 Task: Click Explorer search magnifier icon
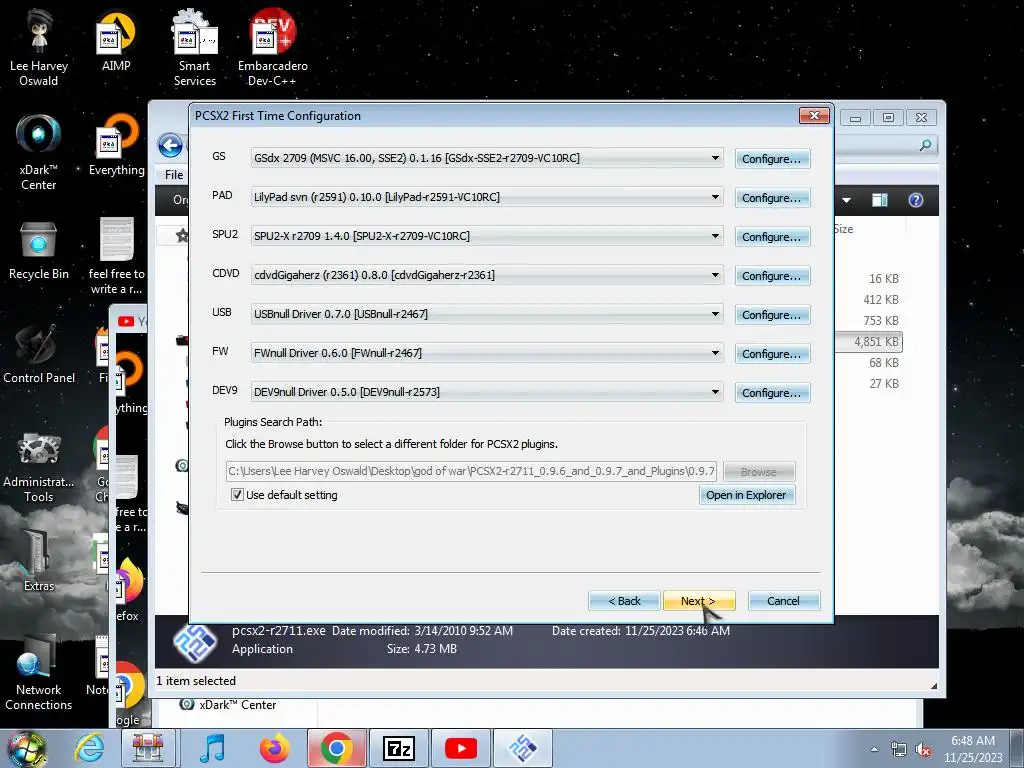(x=925, y=145)
